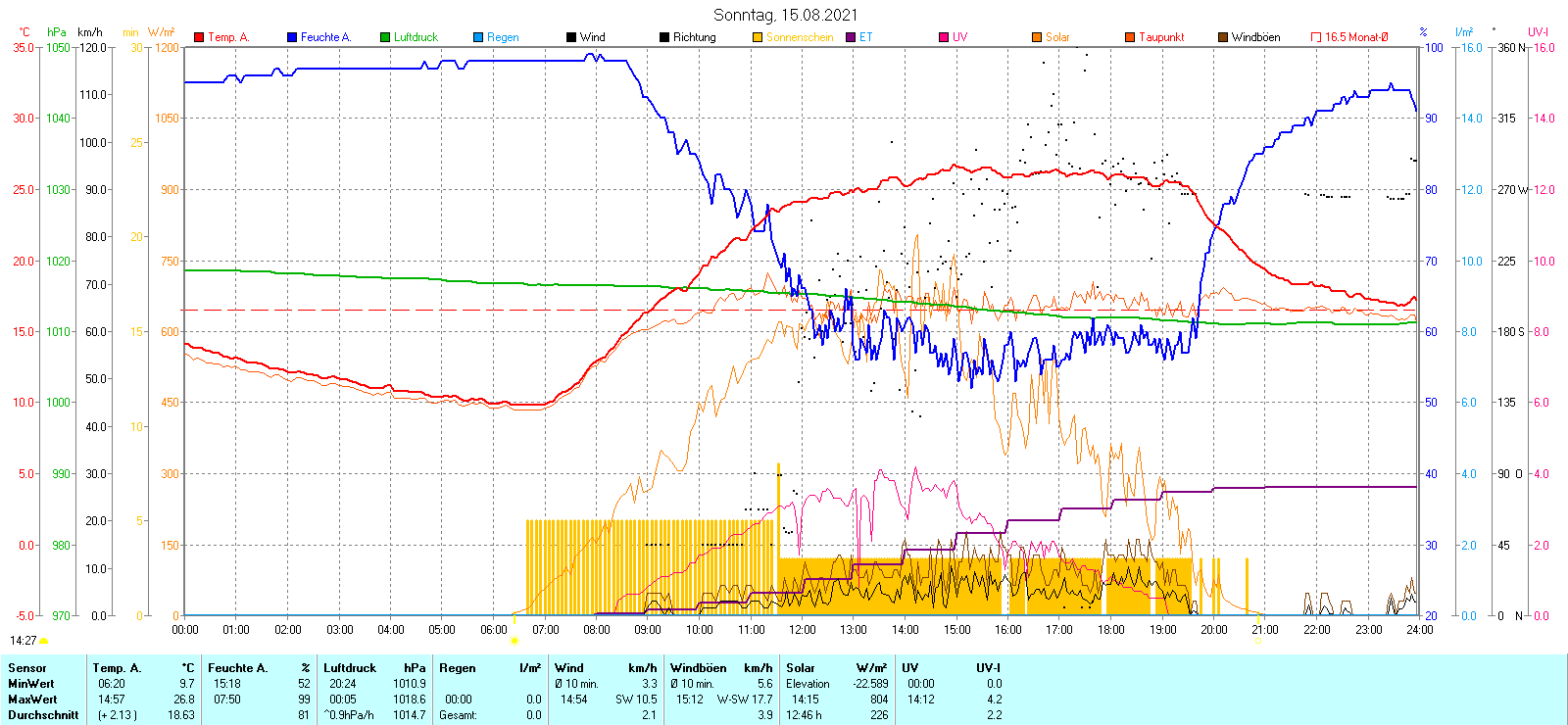Click the black Richtung legend swatch
Viewport: 1568px width, 725px height.
click(x=664, y=37)
